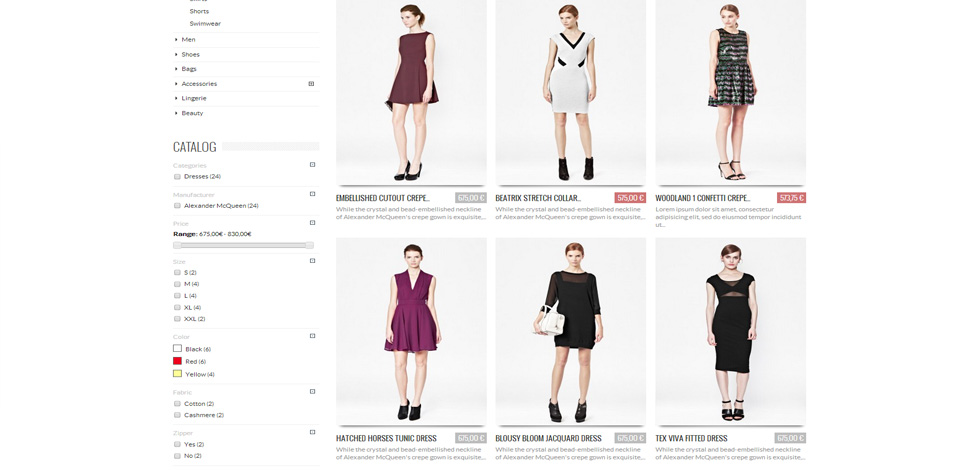Go to the Bags category
980x471 pixels.
tap(189, 69)
